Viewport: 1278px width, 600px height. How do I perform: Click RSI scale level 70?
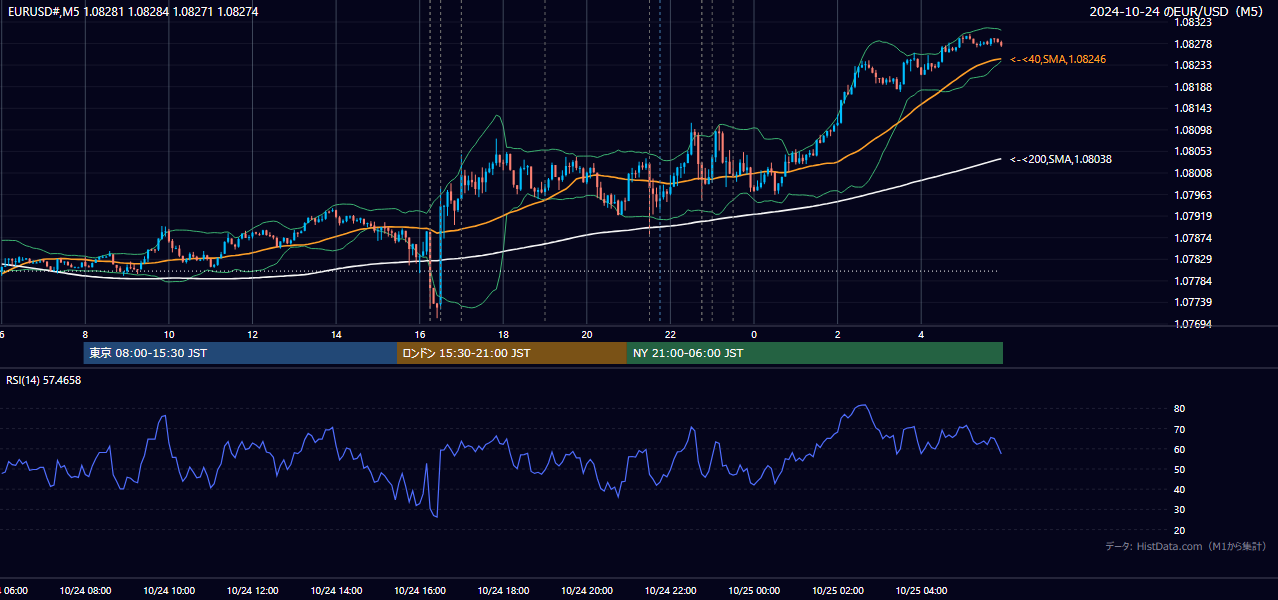click(1180, 429)
